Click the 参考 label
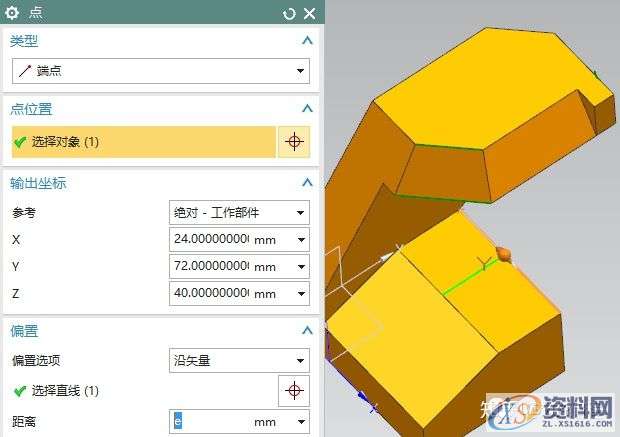Viewport: 620px width, 437px height. pos(24,213)
